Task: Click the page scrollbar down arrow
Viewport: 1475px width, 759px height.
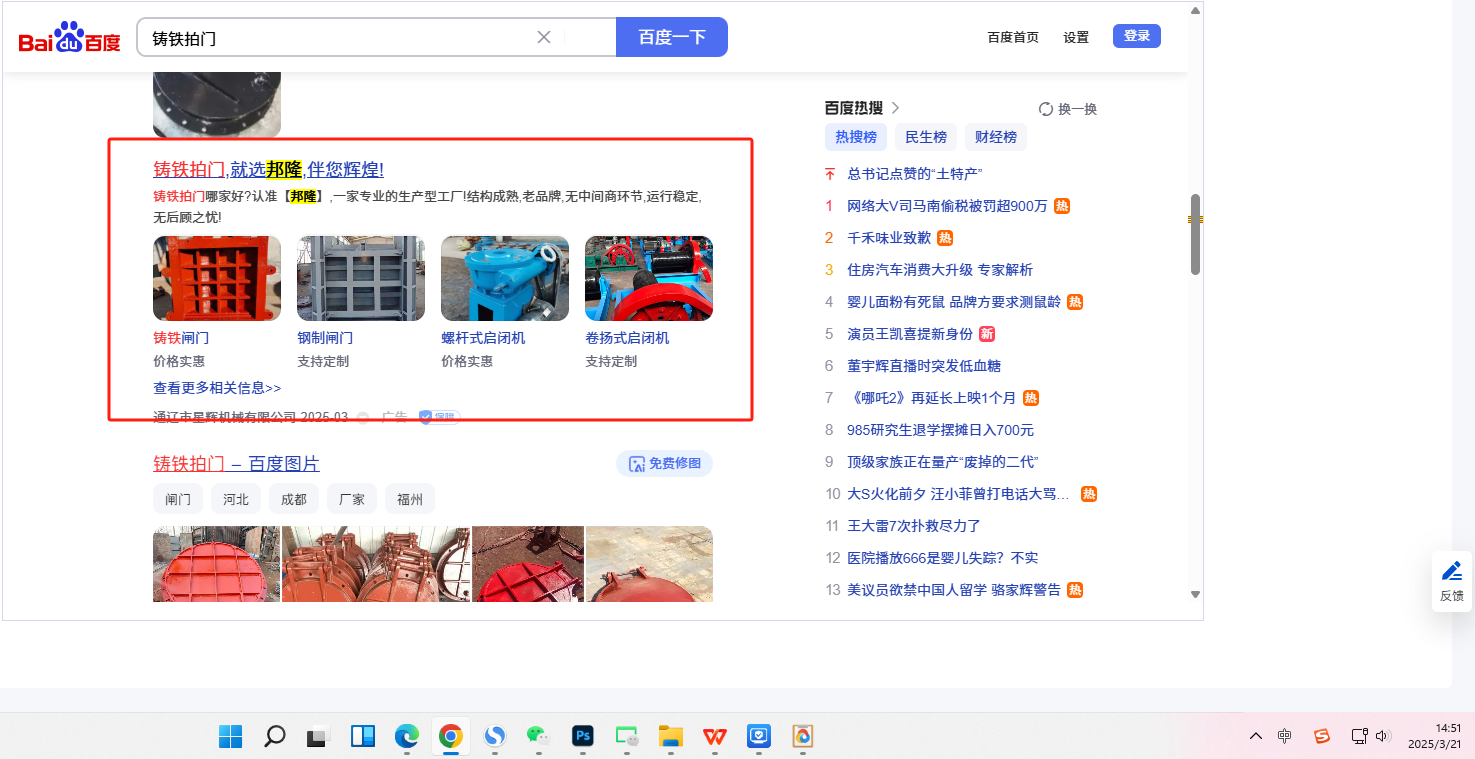Action: tap(1195, 594)
